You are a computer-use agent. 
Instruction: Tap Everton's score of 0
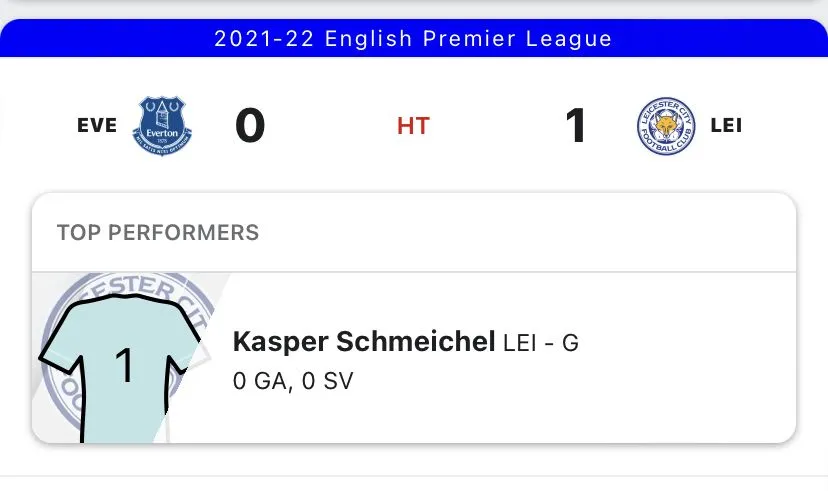coord(250,127)
